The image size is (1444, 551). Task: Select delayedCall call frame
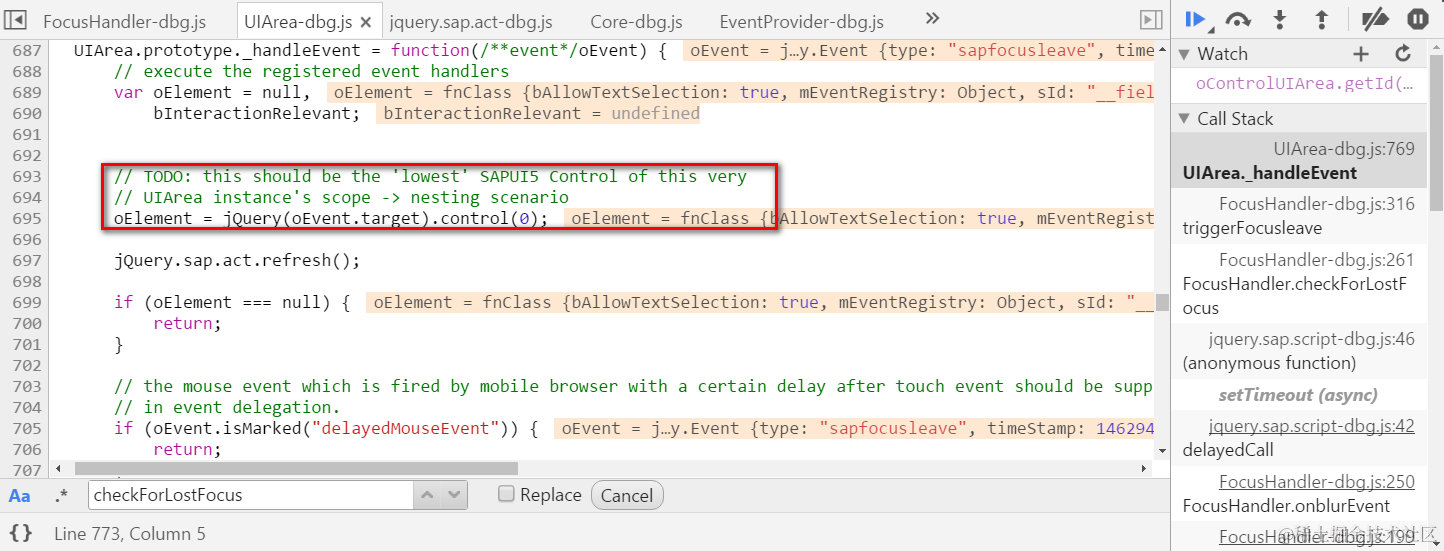1228,450
